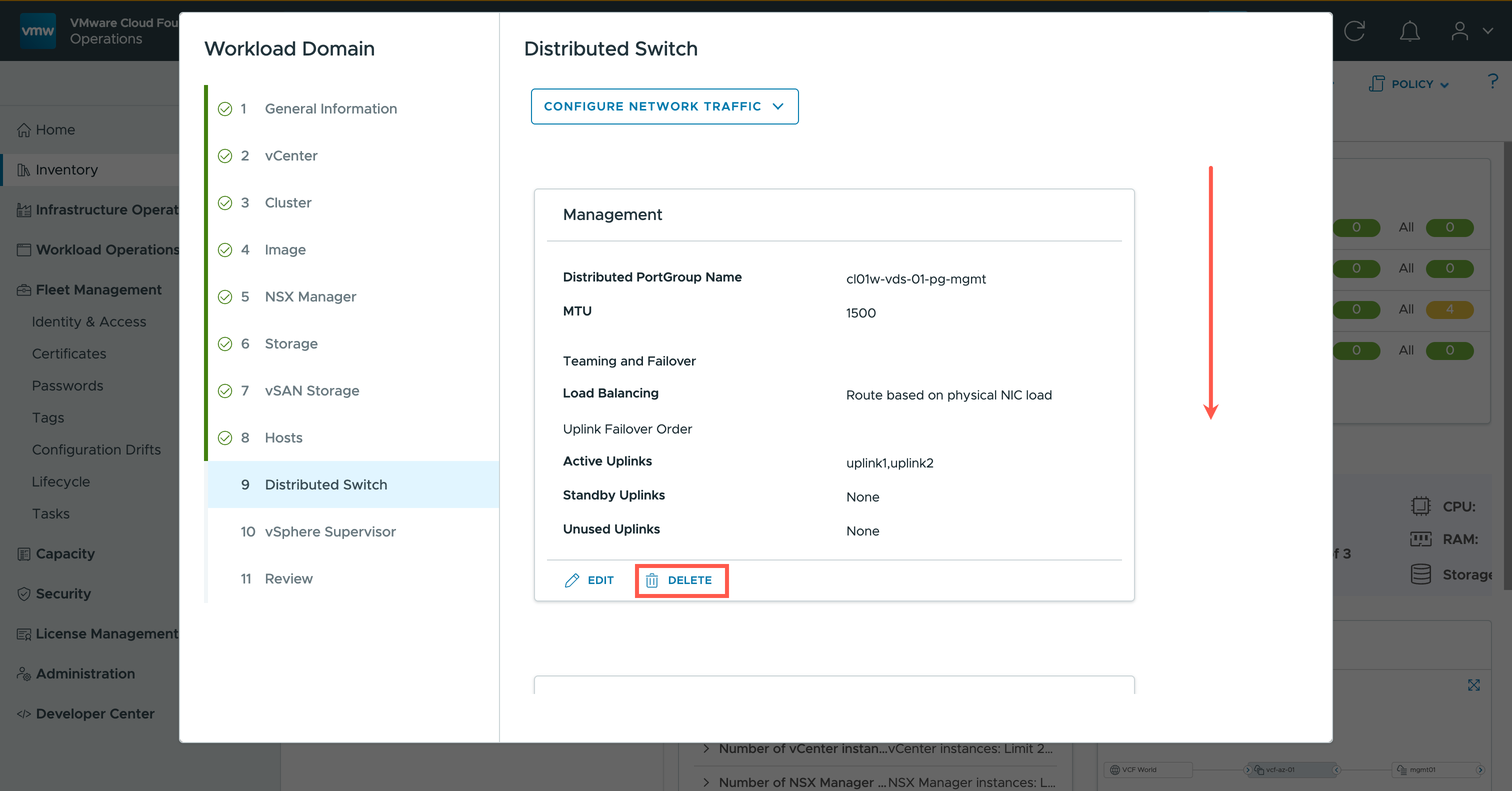Viewport: 1512px width, 791px height.
Task: Open the notifications bell icon
Action: [x=1409, y=31]
